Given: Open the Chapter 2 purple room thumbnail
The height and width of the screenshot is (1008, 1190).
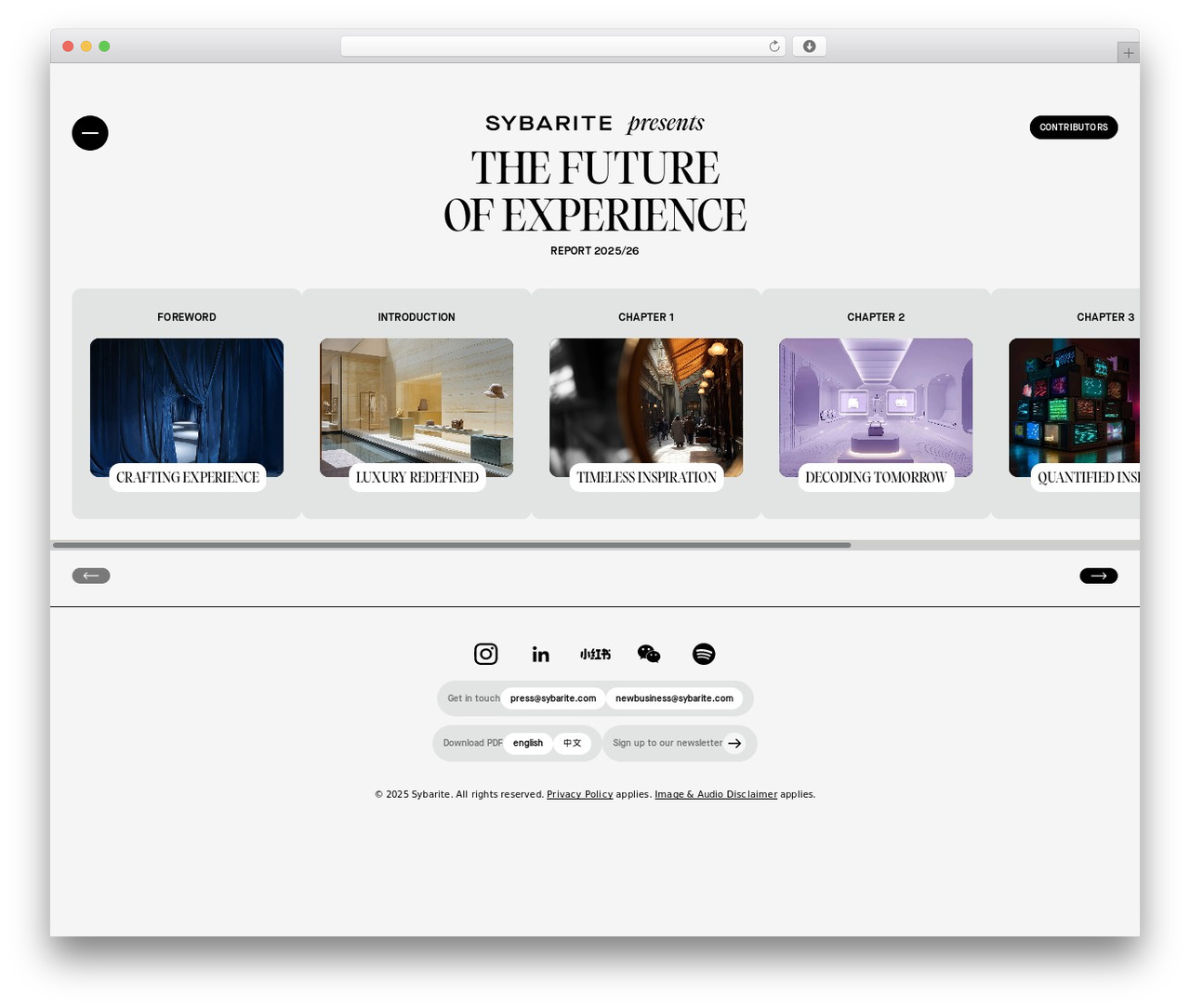Looking at the screenshot, I should pos(876,407).
